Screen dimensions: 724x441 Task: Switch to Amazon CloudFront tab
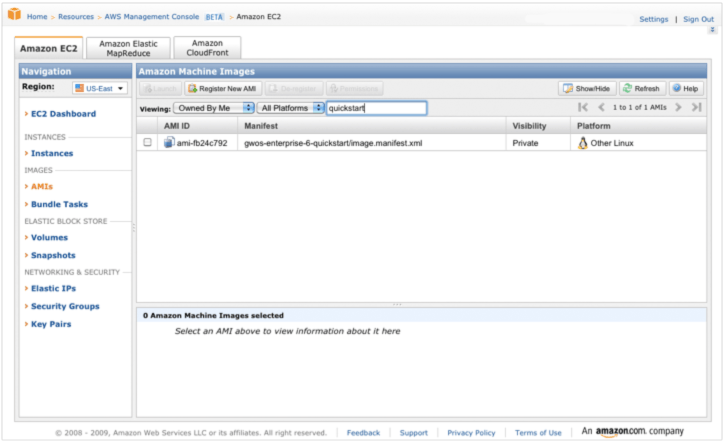point(207,48)
